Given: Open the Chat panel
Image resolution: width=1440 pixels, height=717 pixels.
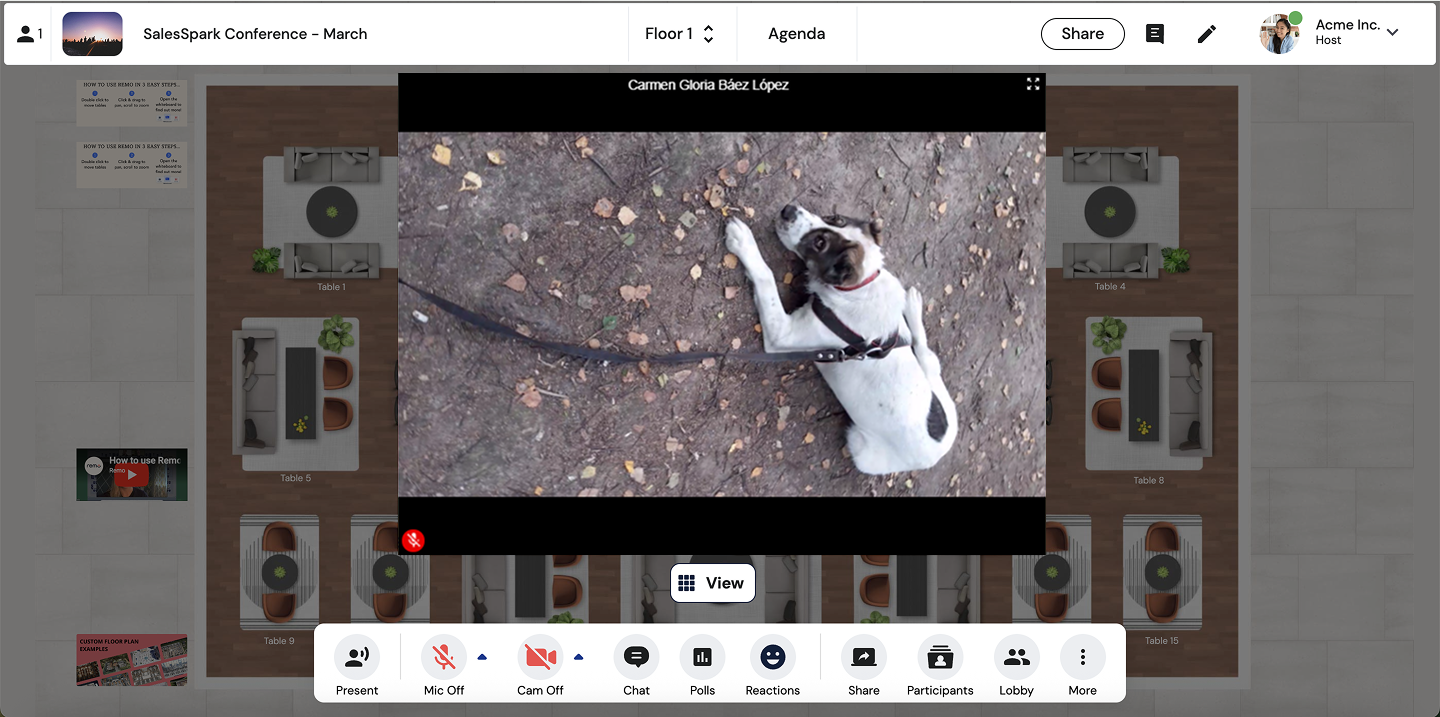Looking at the screenshot, I should click(x=636, y=658).
